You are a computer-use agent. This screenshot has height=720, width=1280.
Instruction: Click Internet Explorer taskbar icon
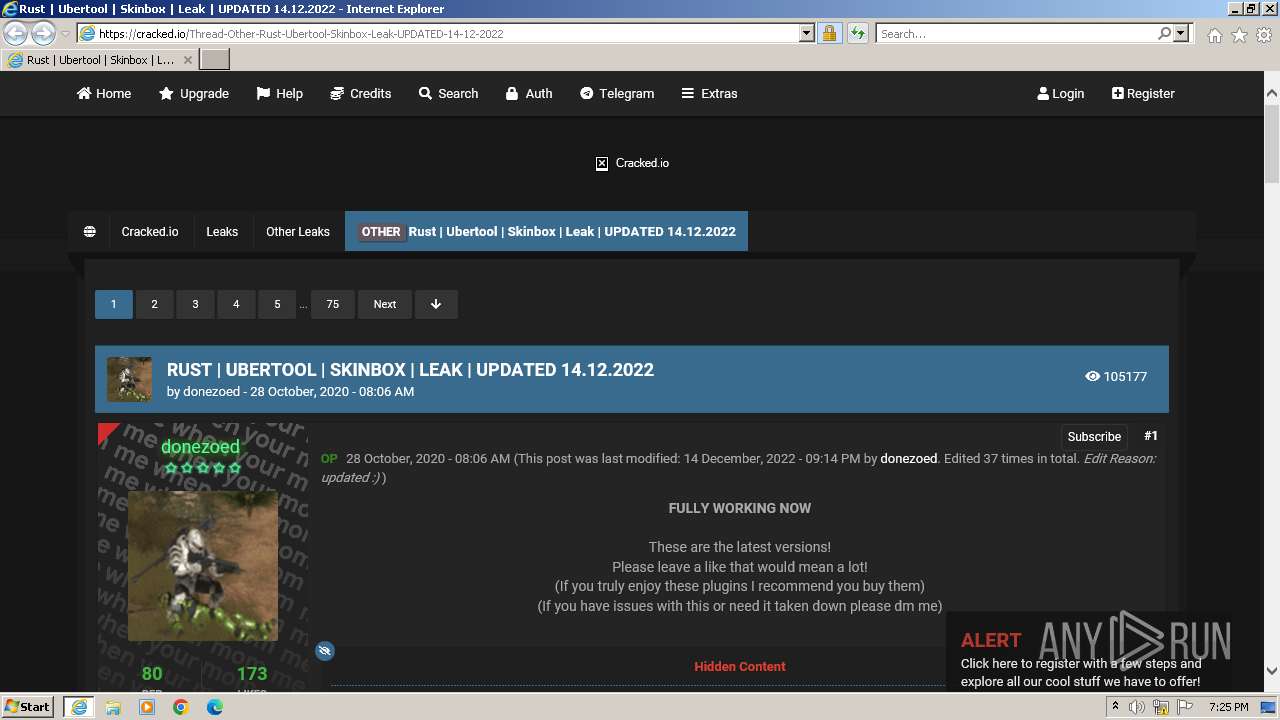[79, 707]
